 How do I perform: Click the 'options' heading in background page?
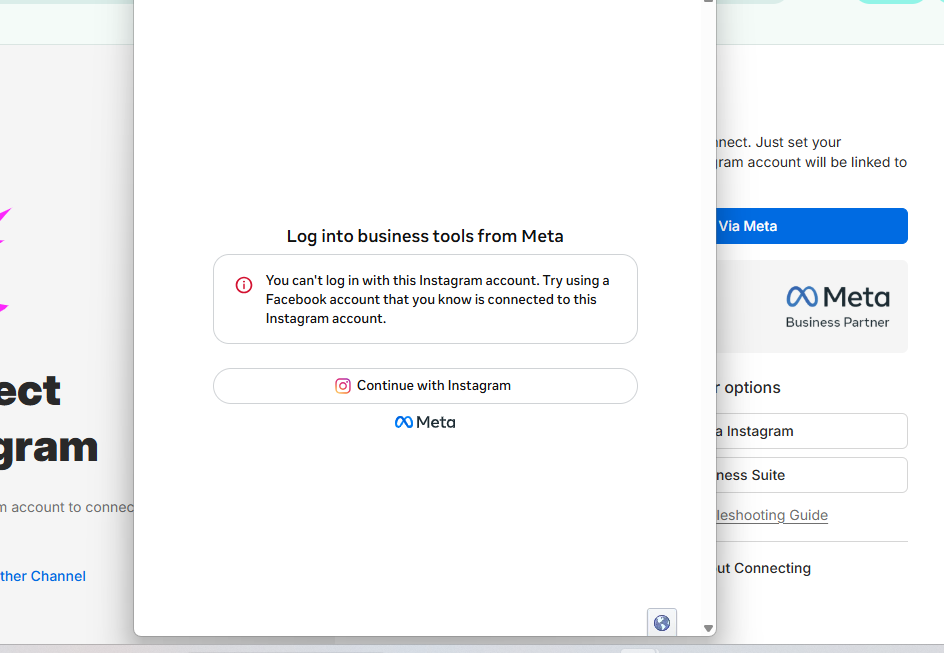point(748,388)
